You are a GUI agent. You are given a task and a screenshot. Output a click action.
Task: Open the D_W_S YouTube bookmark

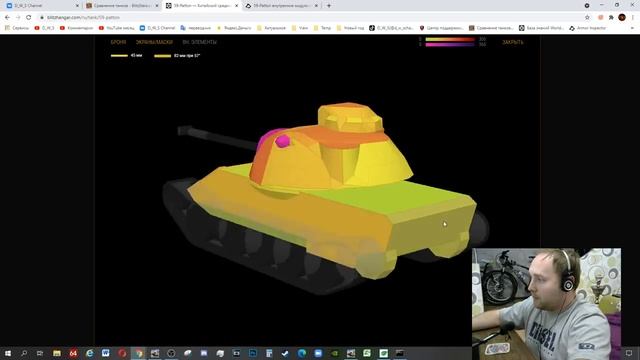tap(44, 28)
